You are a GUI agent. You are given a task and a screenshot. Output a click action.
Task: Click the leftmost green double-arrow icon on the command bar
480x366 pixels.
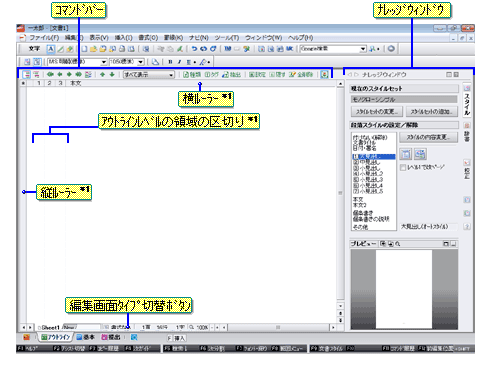coord(50,74)
